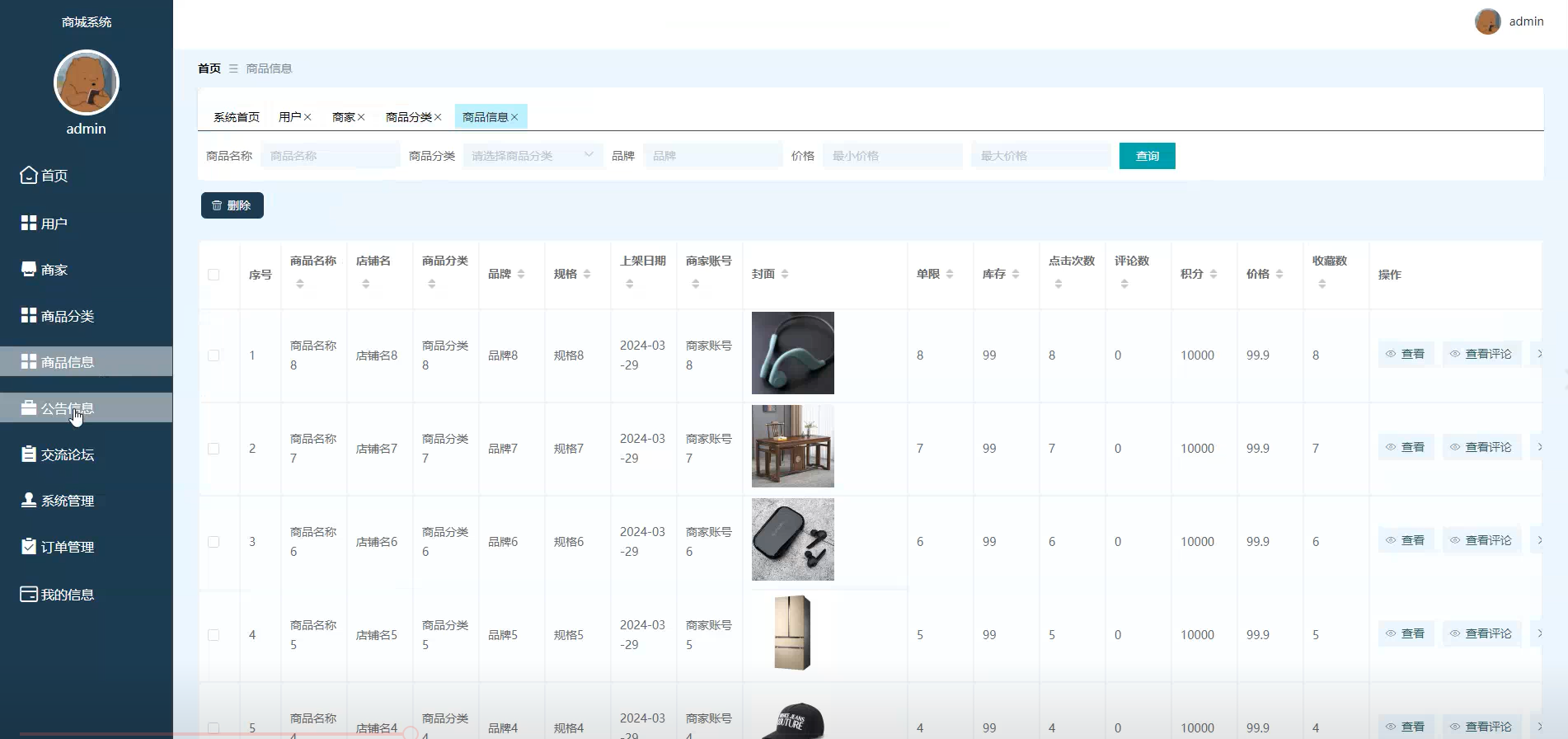
Task: Click the 商家 icon in sidebar
Action: 29,269
